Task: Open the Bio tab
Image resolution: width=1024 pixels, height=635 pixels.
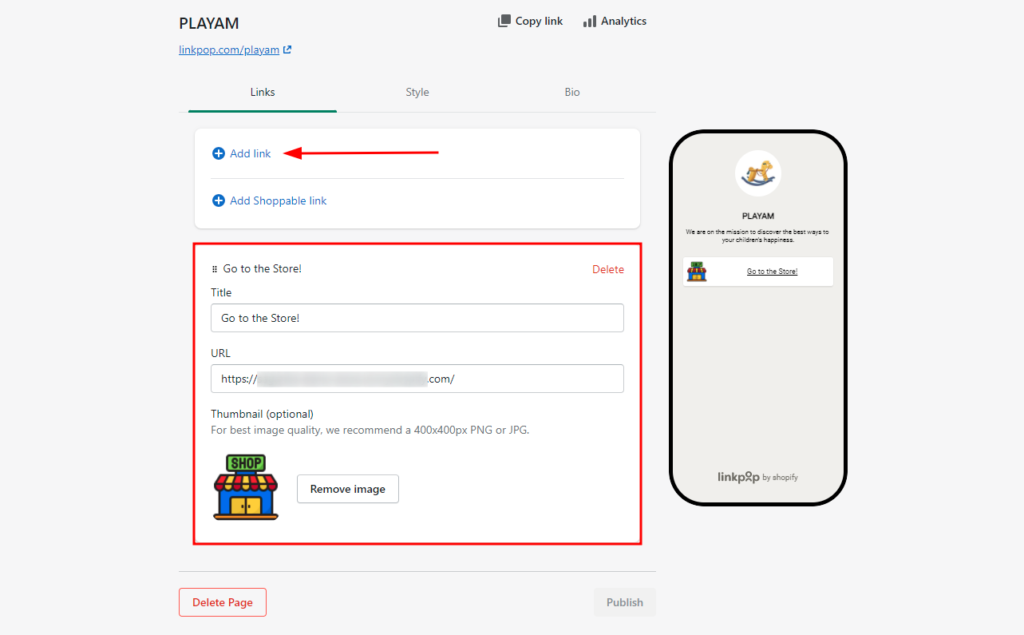Action: (572, 92)
